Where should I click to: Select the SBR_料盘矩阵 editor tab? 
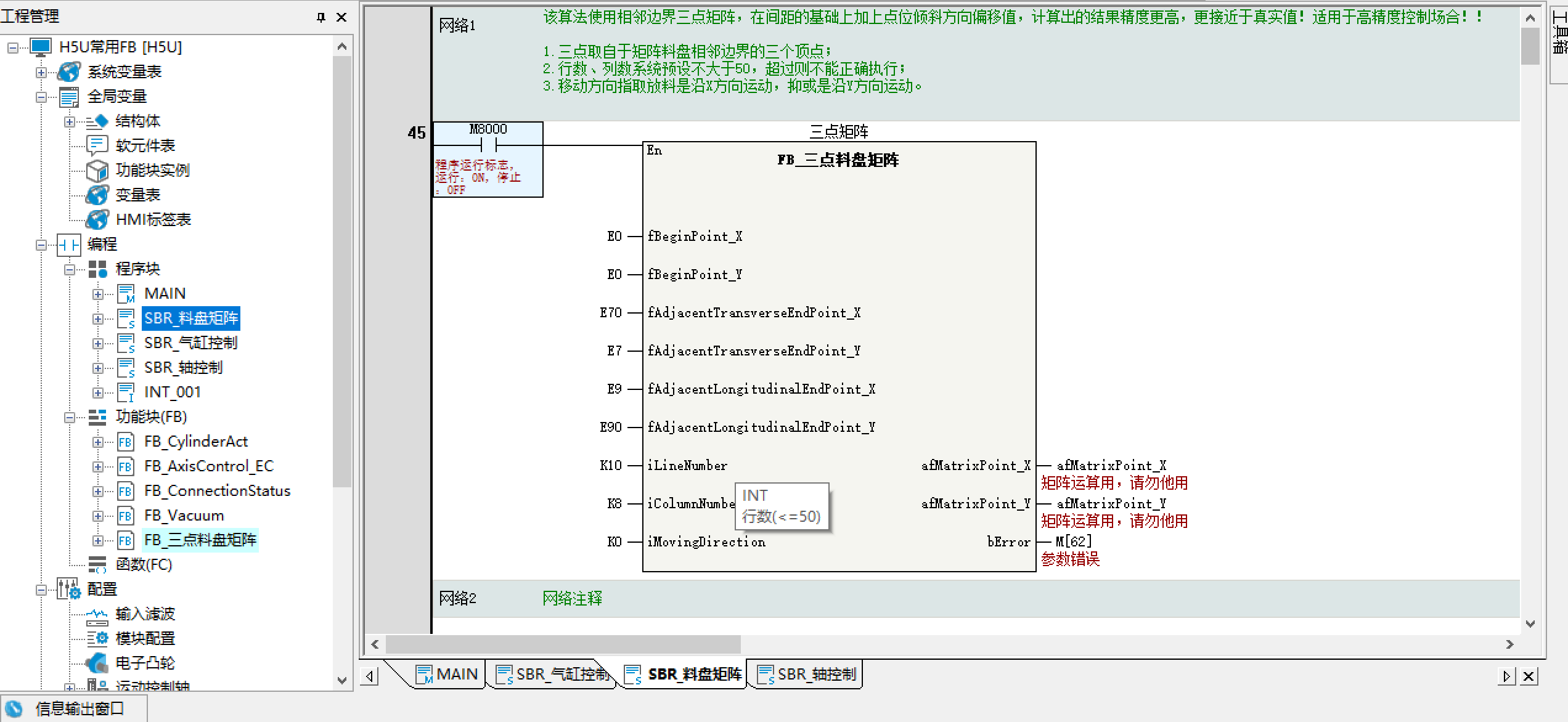[x=684, y=675]
